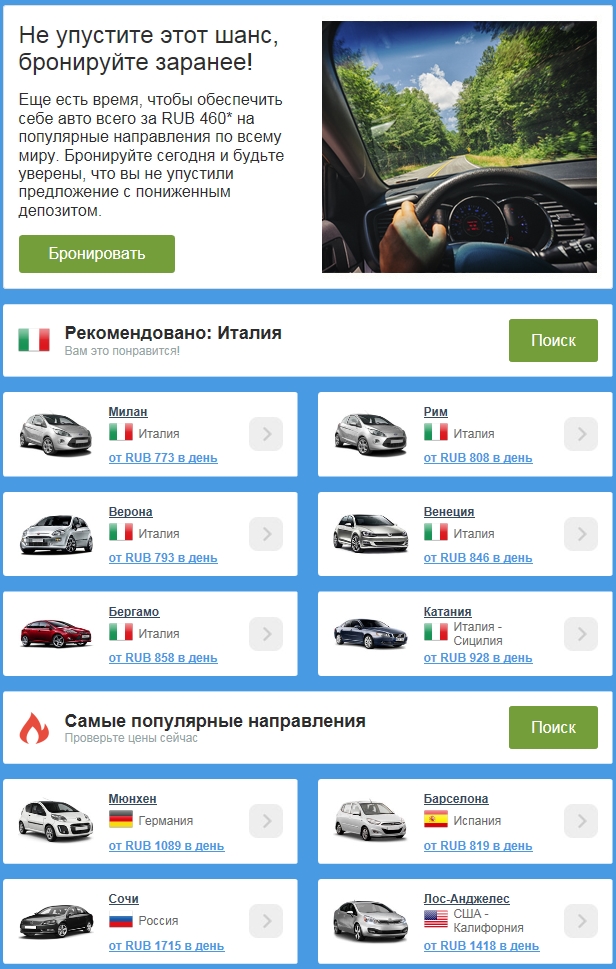
Task: Open the arrow chevron on the Венеция card
Action: 581,534
